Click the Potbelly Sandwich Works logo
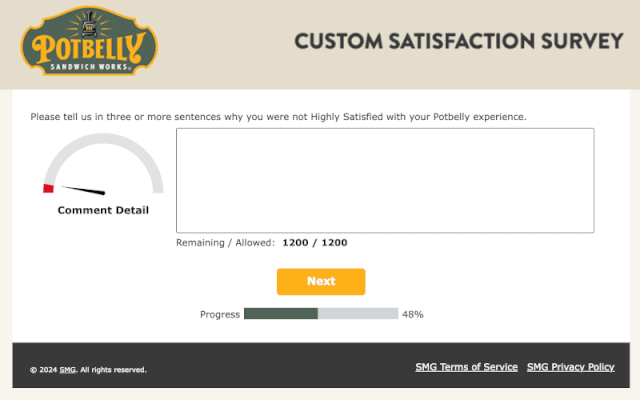Screen dimensions: 640x400 89,41
